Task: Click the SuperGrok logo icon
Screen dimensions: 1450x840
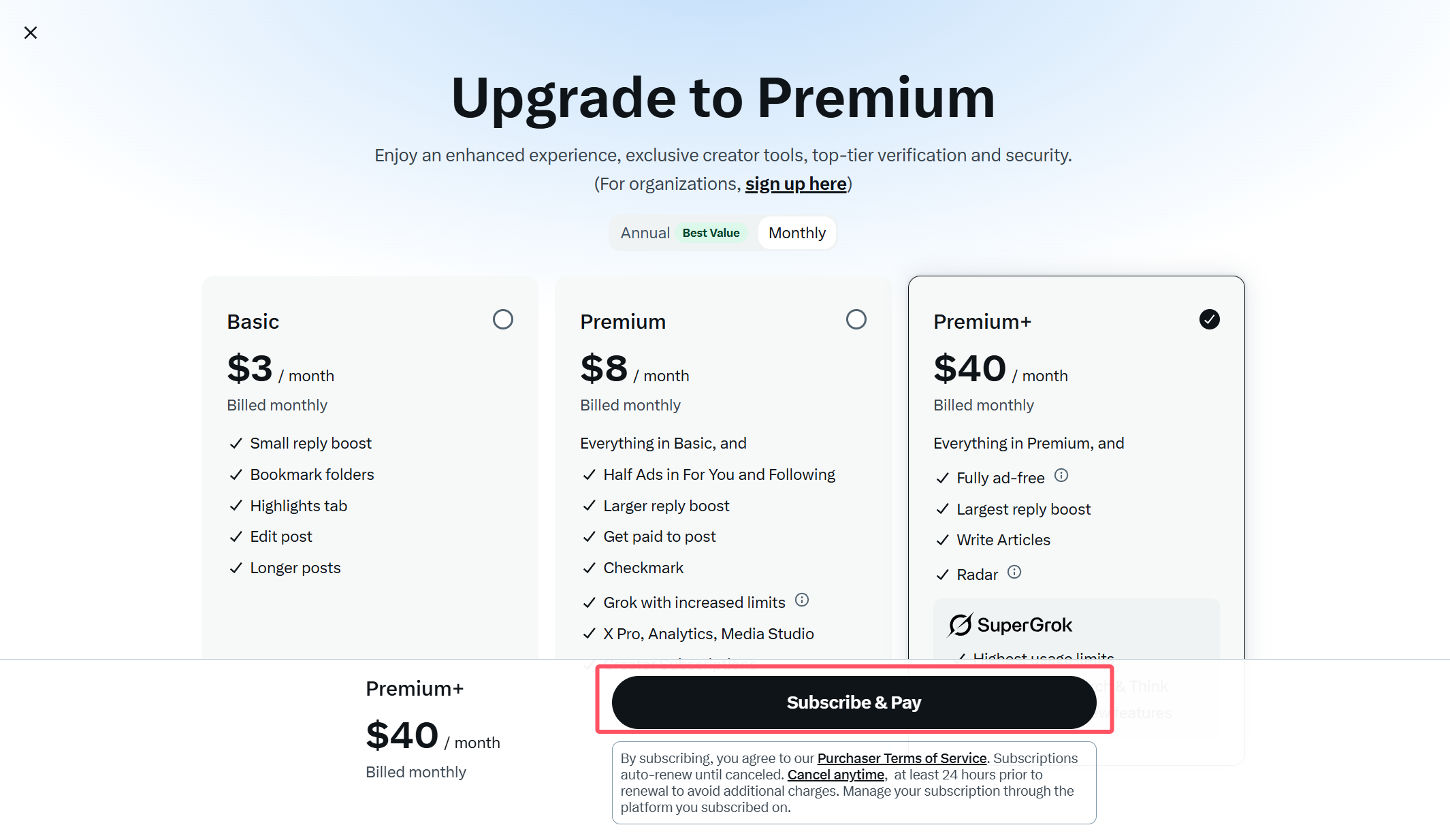Action: tap(961, 624)
